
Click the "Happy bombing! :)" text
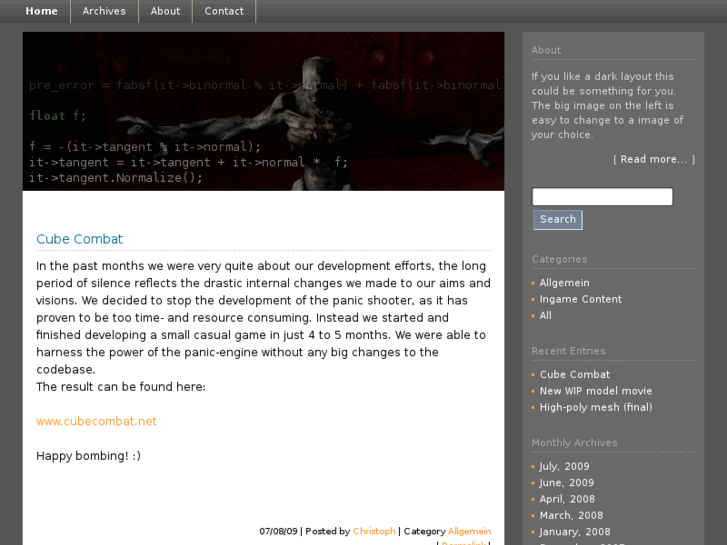pos(89,456)
